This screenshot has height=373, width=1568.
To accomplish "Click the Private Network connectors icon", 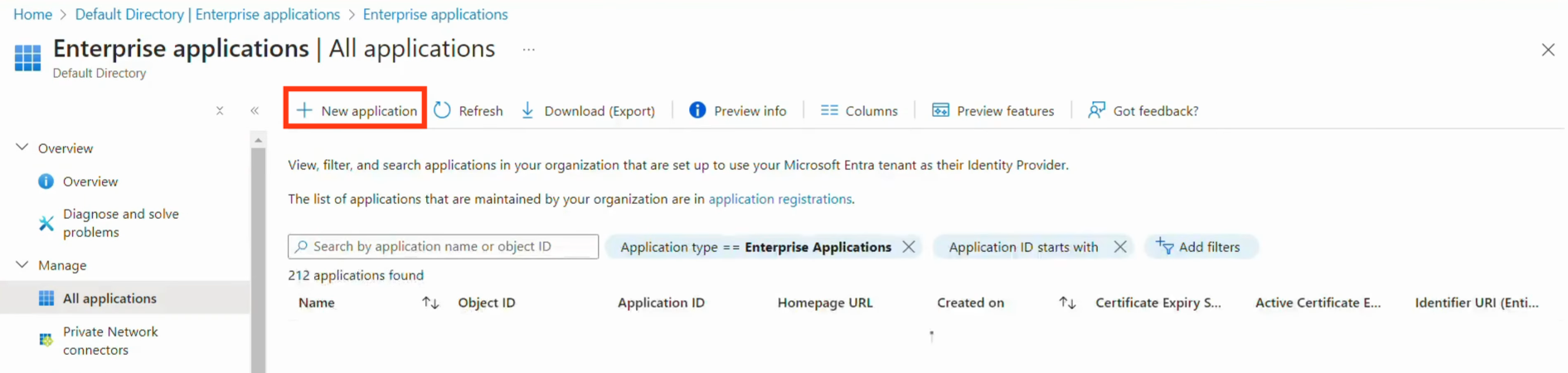I will (x=46, y=340).
